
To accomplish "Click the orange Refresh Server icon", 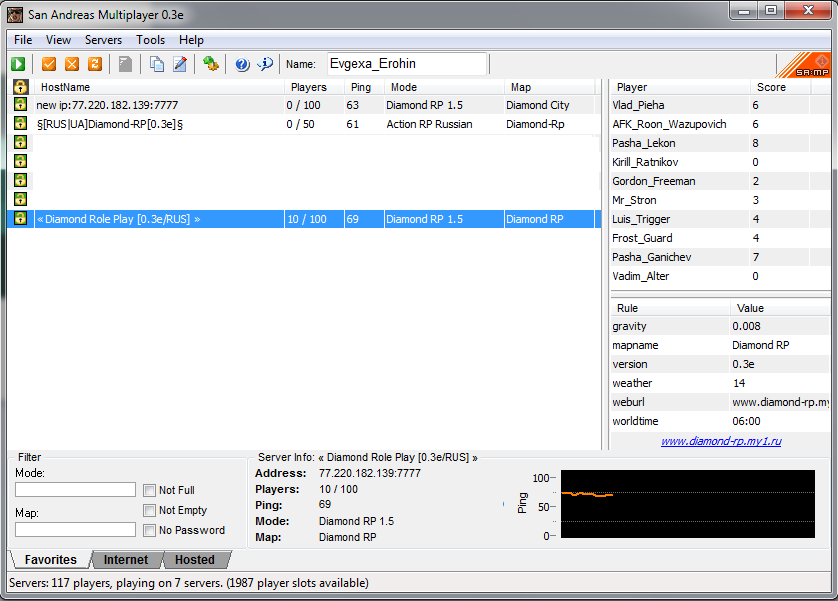I will coord(95,64).
